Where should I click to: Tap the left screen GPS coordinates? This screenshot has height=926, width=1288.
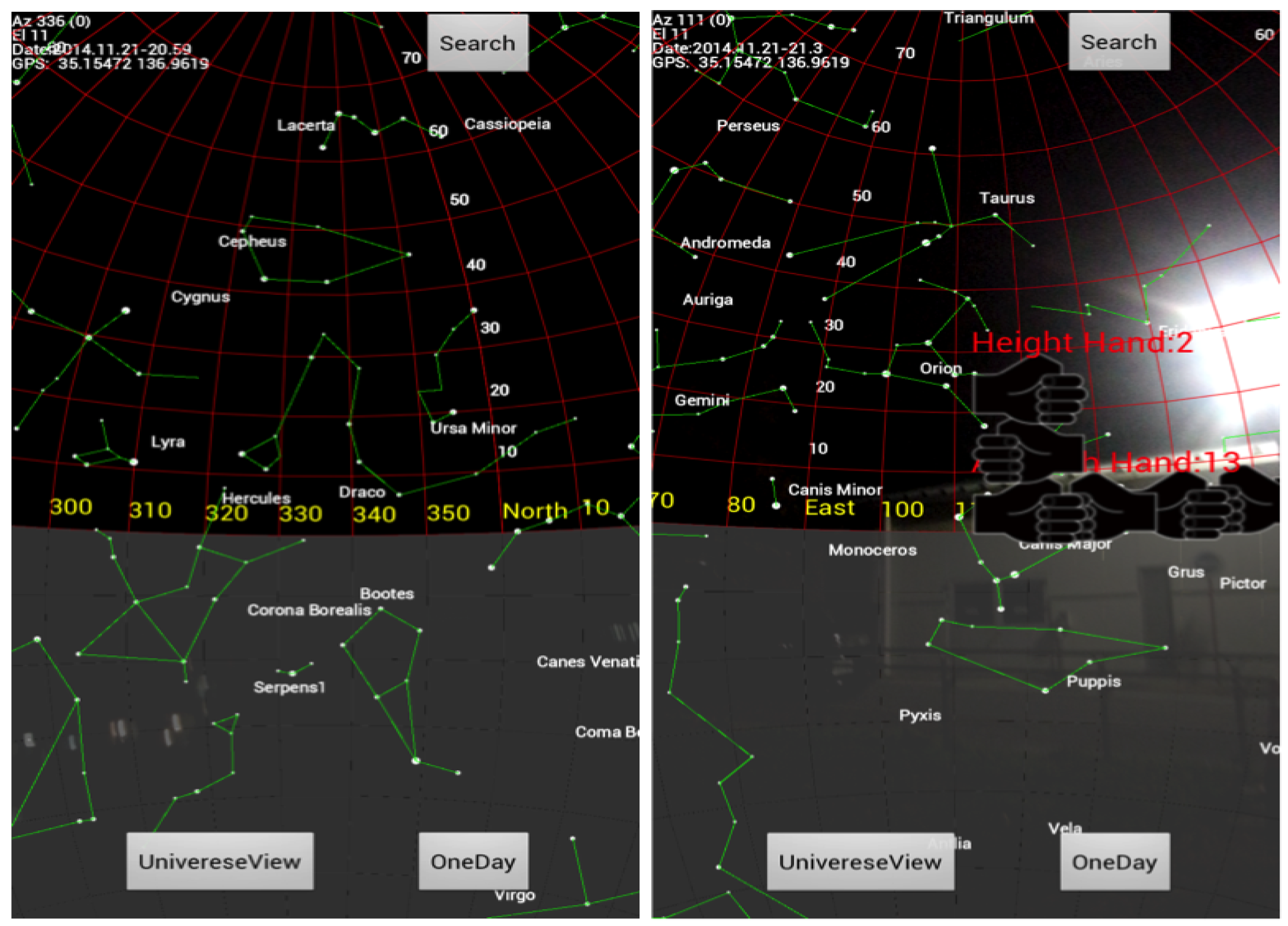(111, 63)
